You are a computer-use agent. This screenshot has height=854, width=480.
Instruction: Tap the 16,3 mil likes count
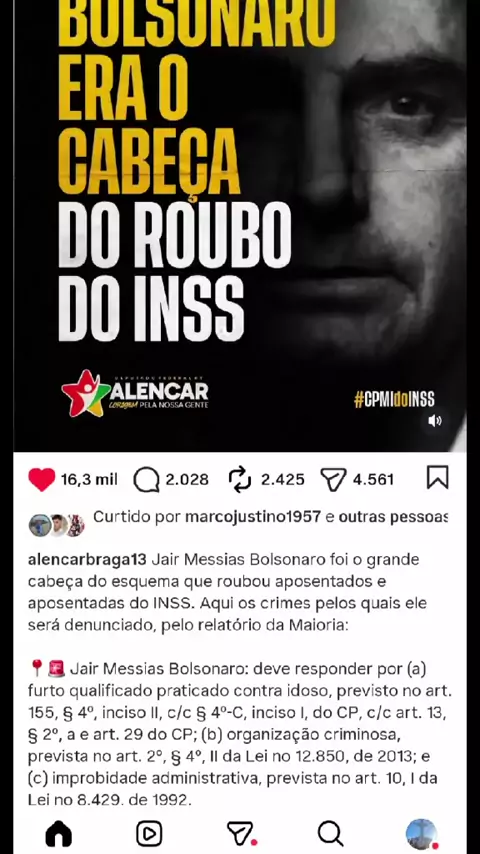tap(89, 480)
